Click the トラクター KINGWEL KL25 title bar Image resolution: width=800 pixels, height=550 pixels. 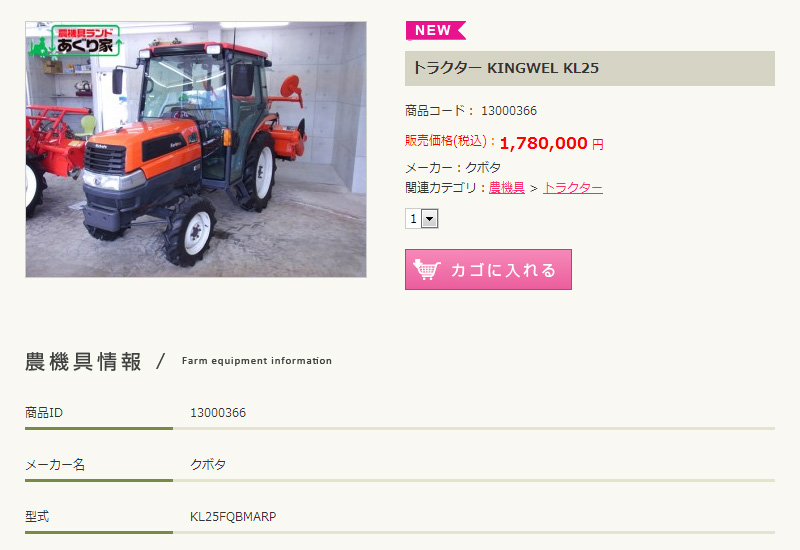coord(590,68)
